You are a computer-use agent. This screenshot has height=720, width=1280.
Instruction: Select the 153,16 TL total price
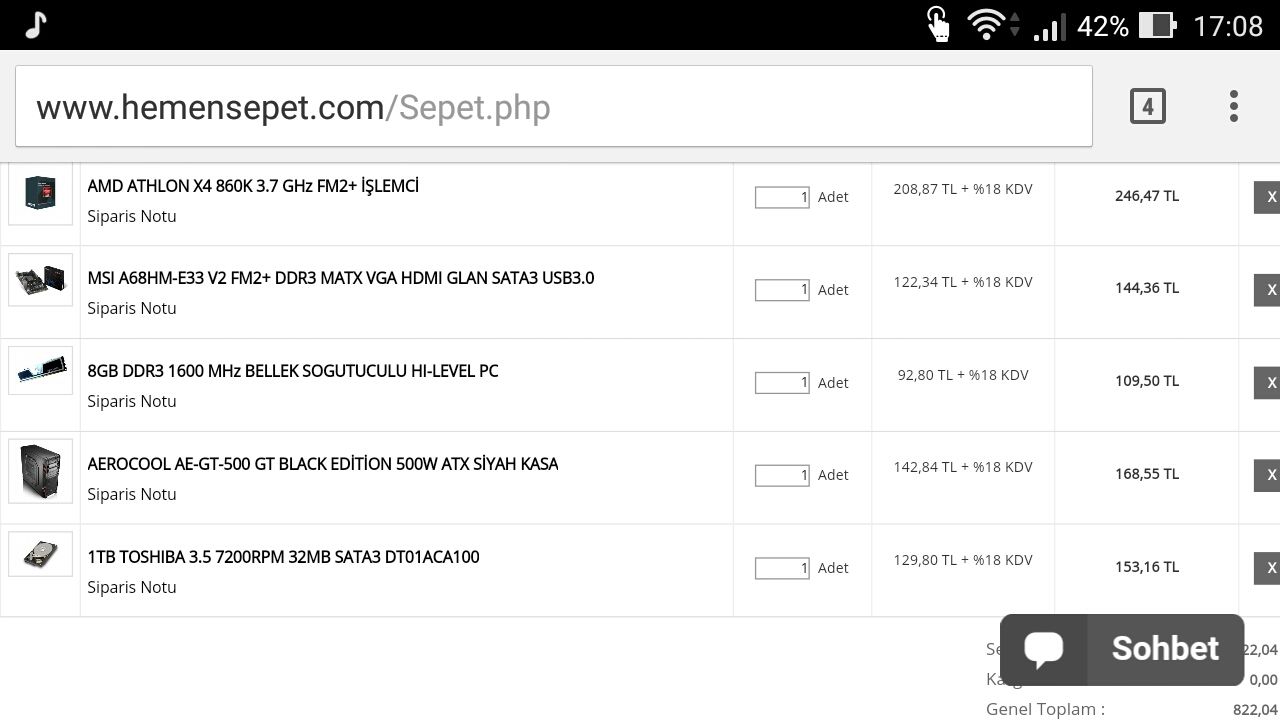(1147, 567)
